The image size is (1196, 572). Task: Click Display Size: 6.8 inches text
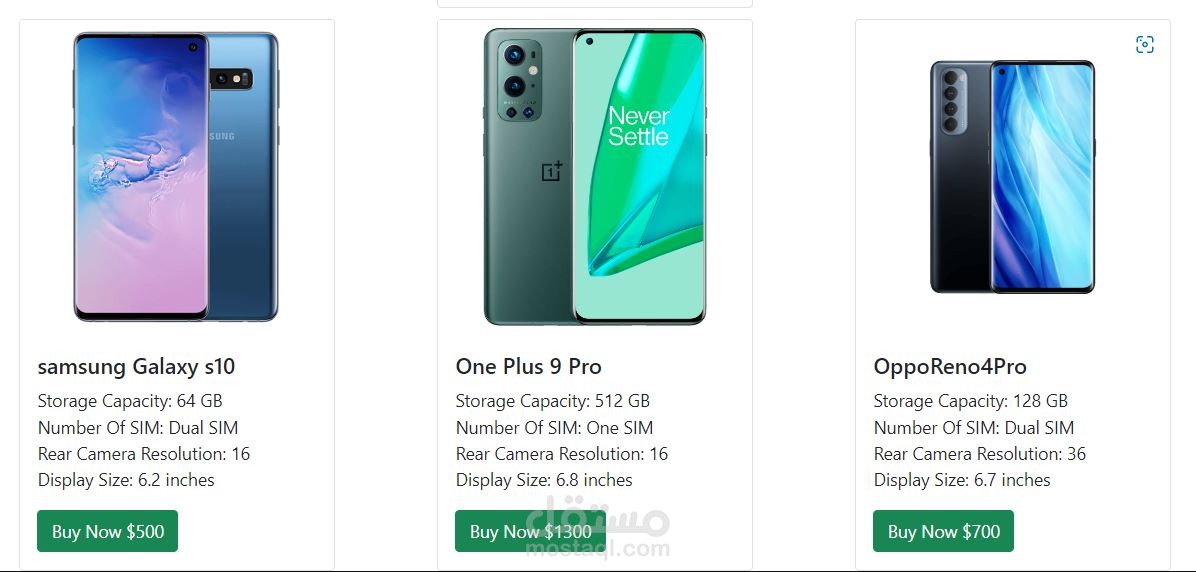[x=544, y=480]
